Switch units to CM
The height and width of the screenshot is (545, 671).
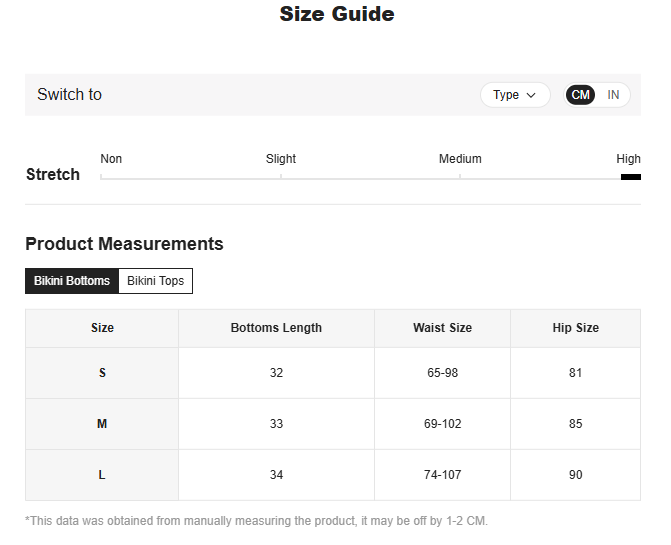coord(581,95)
